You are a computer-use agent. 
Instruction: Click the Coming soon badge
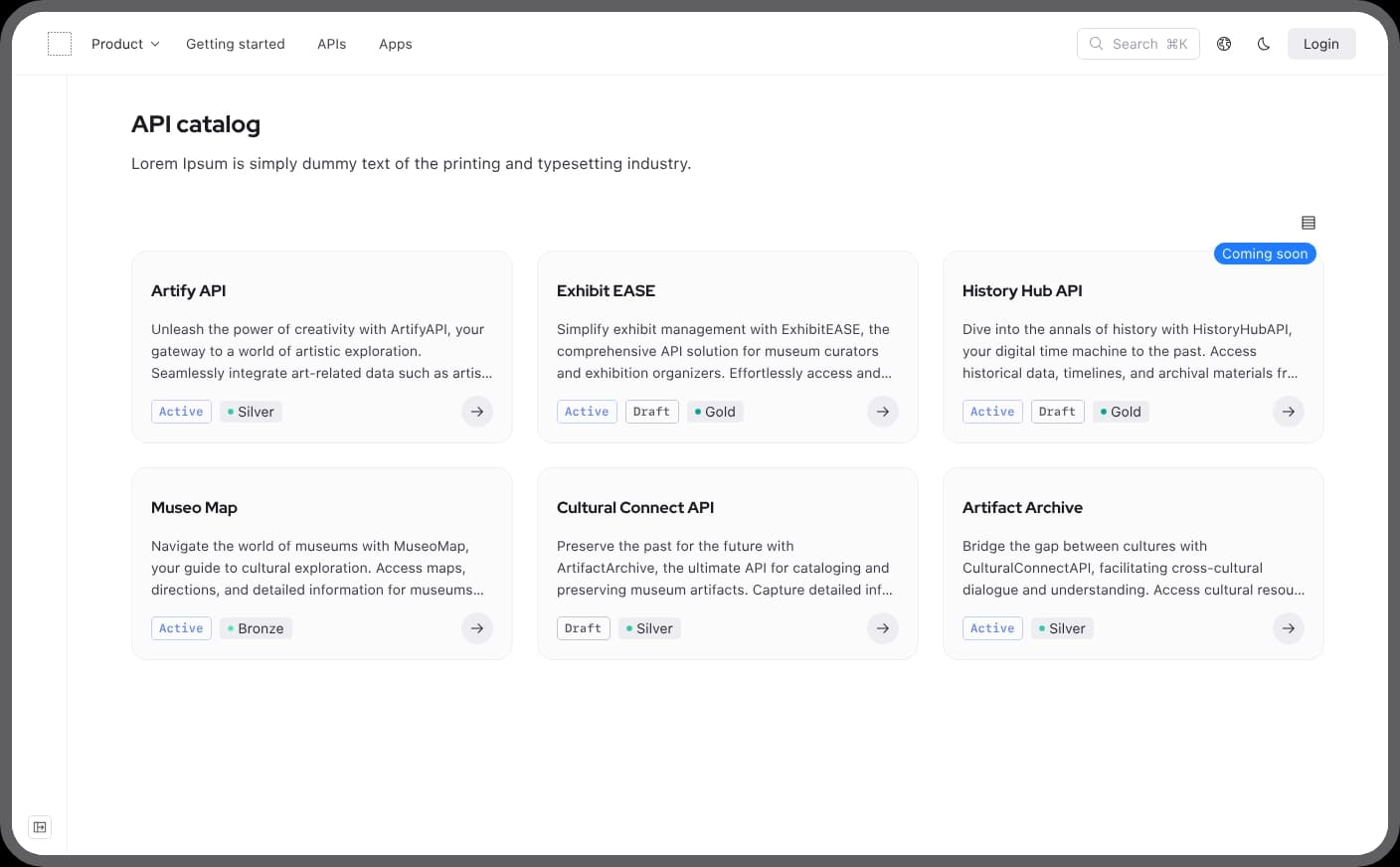1265,254
